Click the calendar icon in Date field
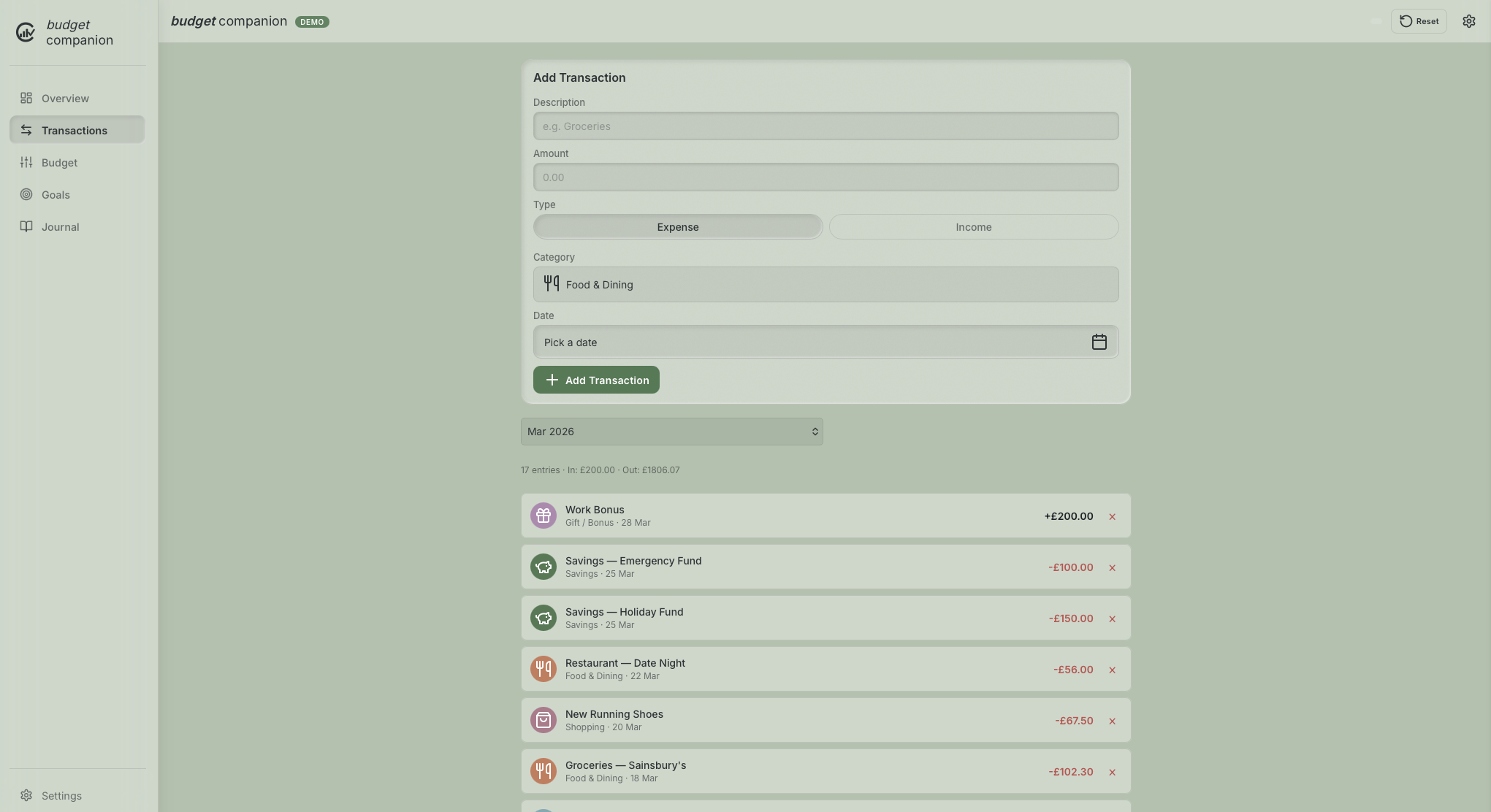 (1099, 342)
